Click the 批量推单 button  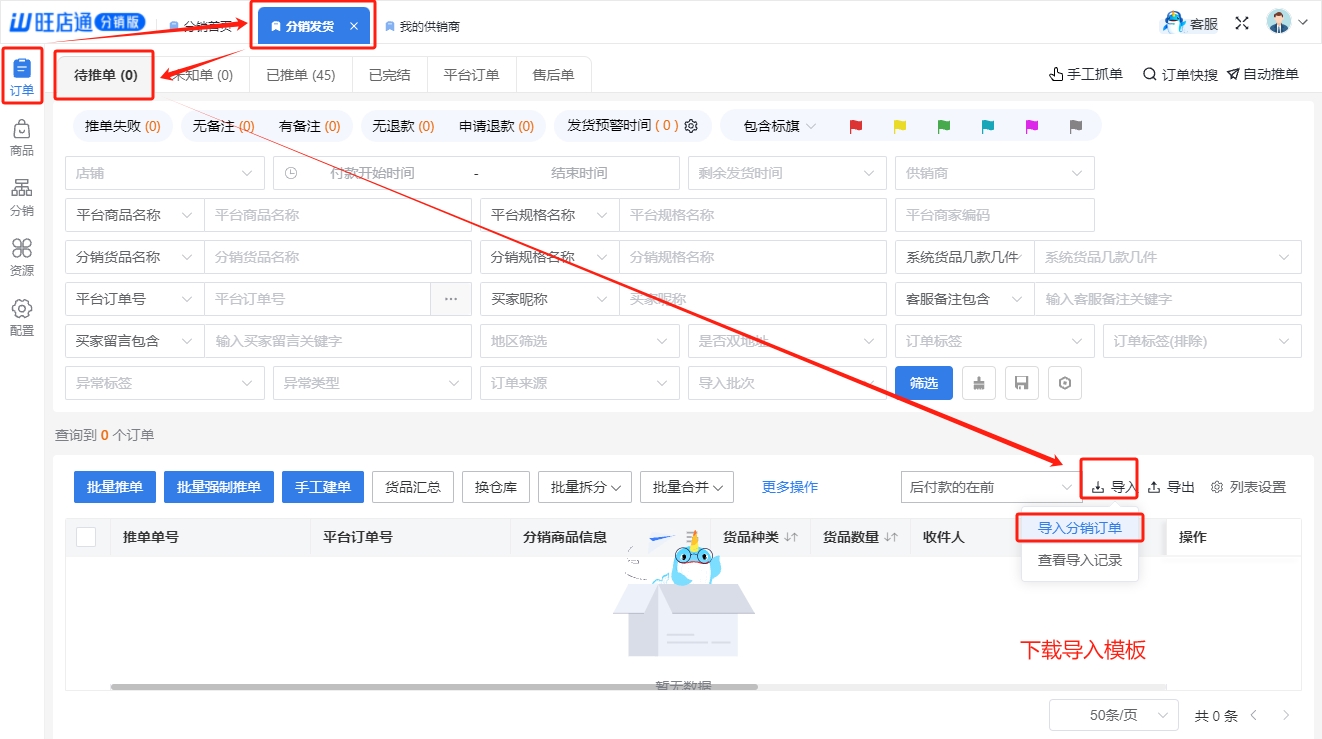114,487
